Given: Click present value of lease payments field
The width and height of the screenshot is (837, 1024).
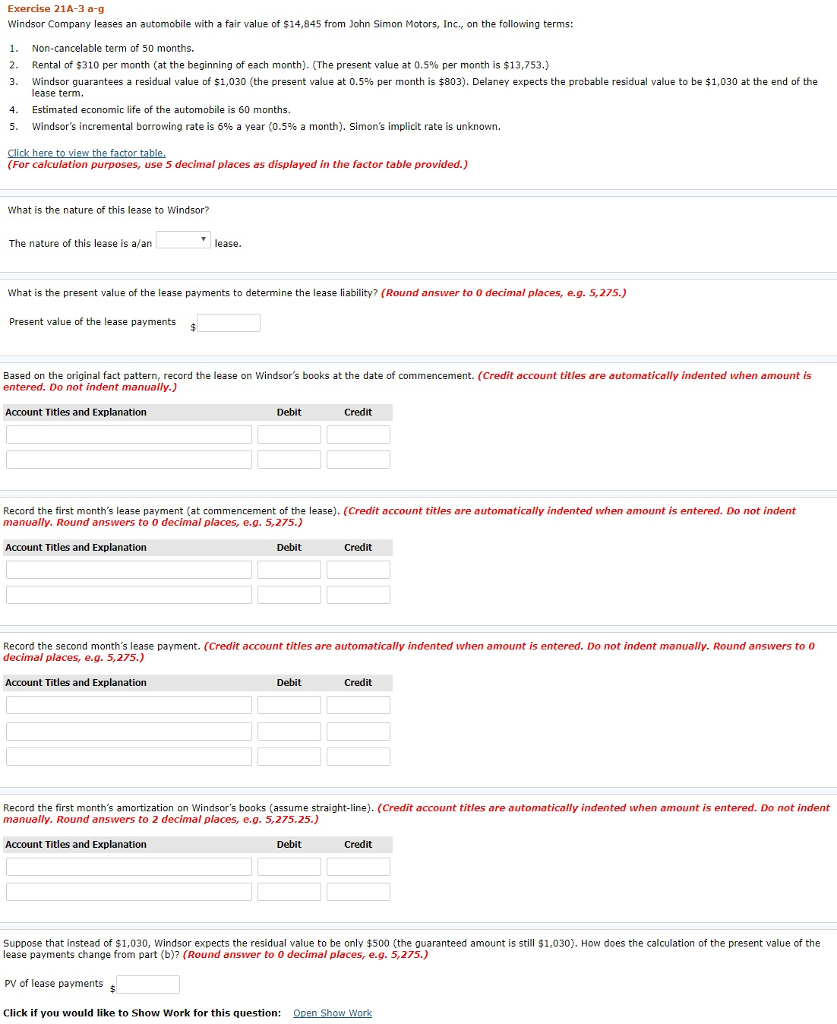Looking at the screenshot, I should click(x=229, y=323).
